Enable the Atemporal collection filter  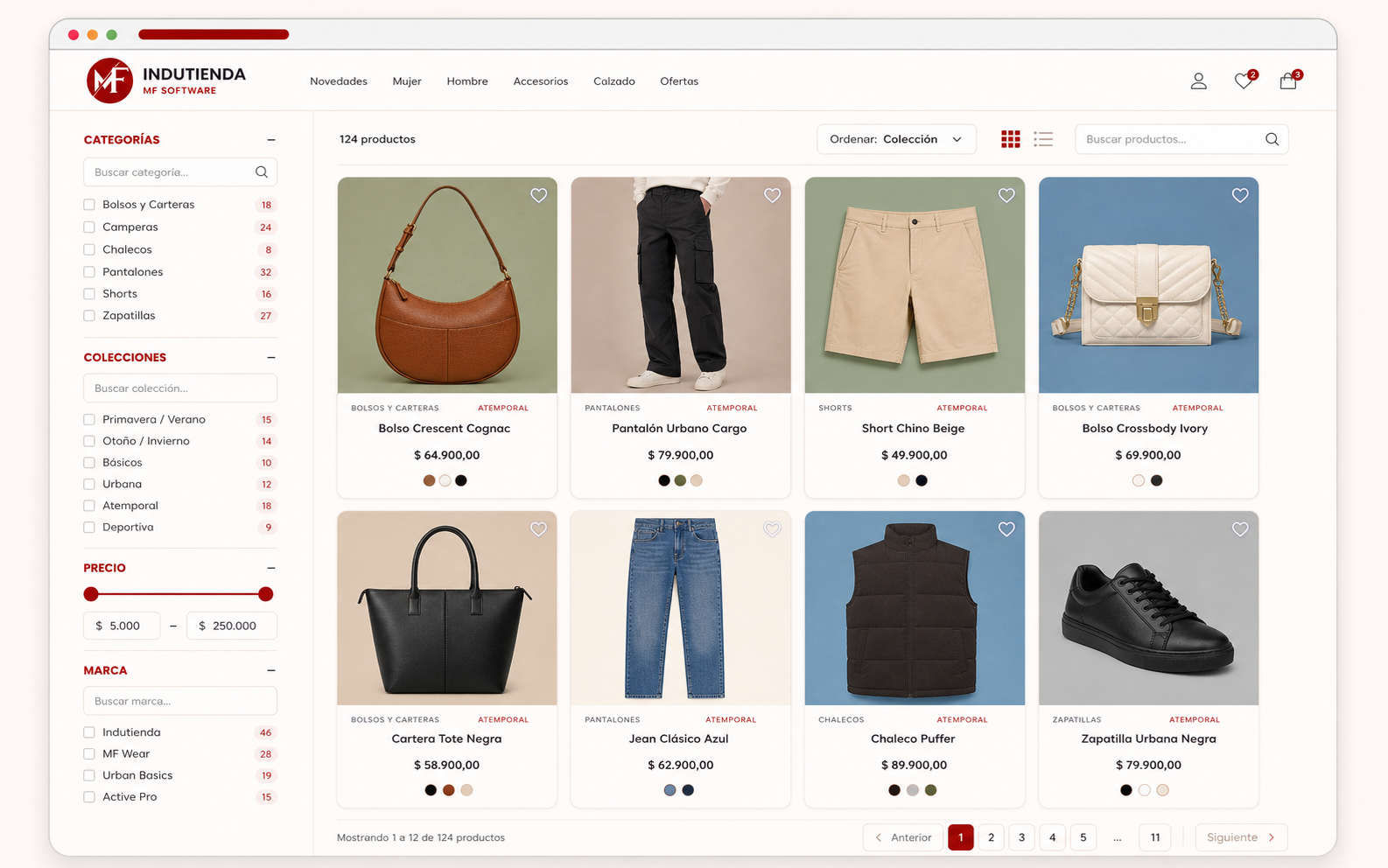click(x=89, y=506)
